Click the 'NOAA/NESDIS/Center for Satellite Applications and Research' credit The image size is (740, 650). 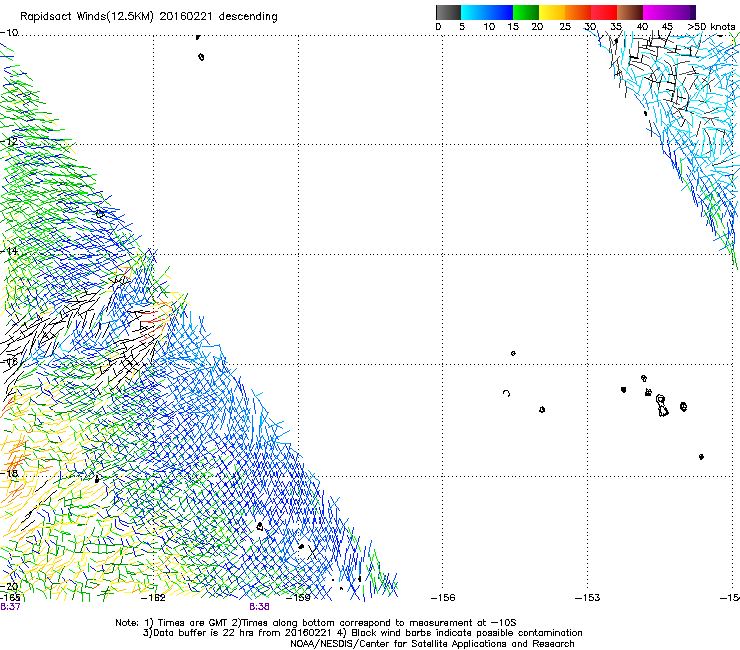[x=432, y=644]
